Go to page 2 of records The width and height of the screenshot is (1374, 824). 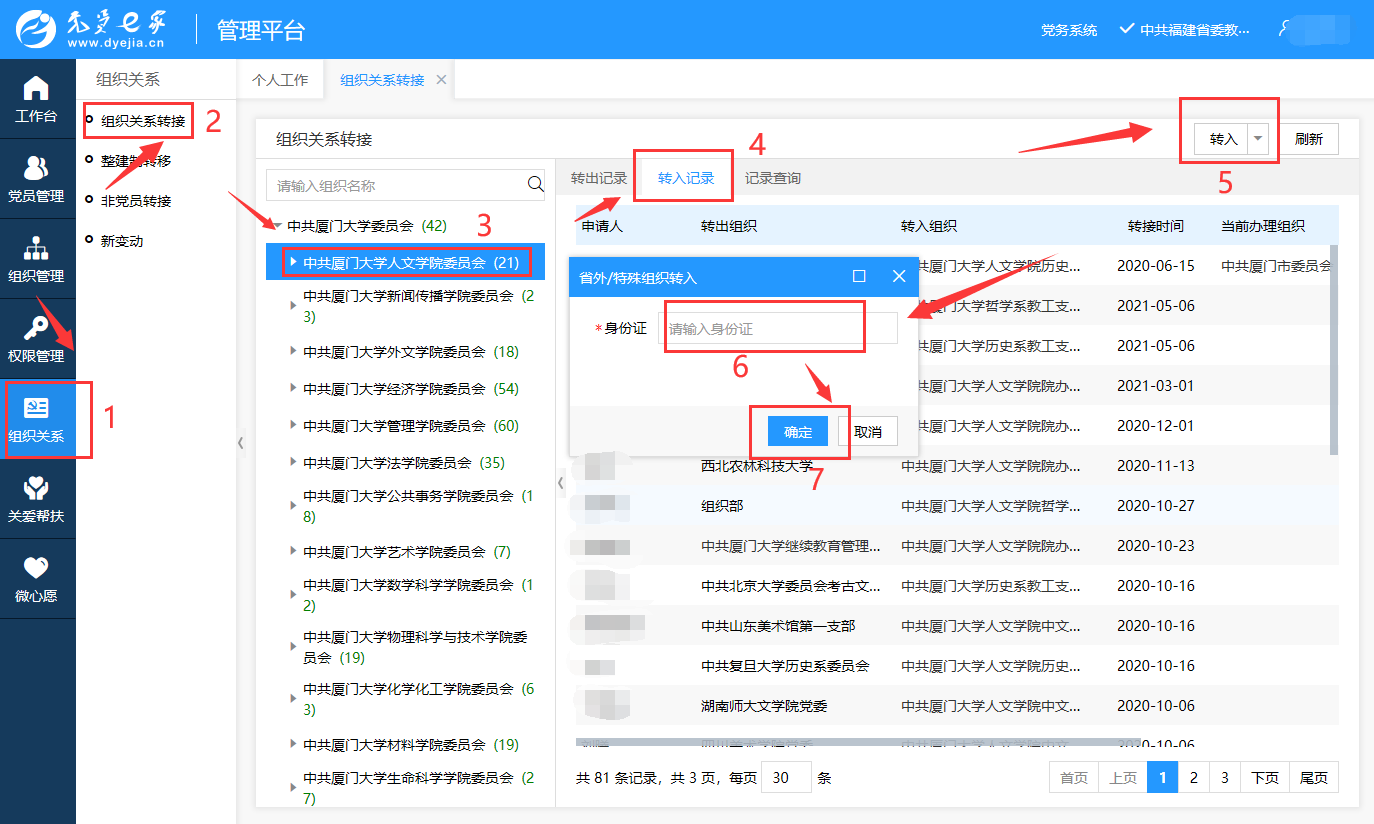click(x=1193, y=778)
